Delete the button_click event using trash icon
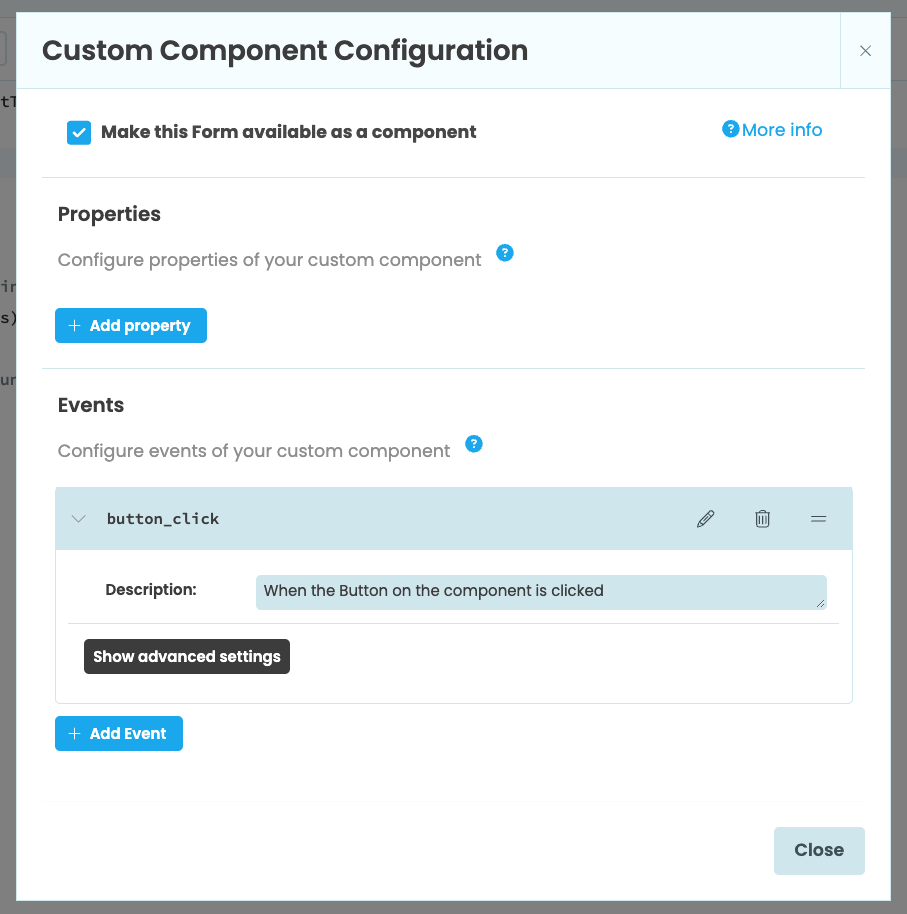The image size is (907, 914). (762, 518)
